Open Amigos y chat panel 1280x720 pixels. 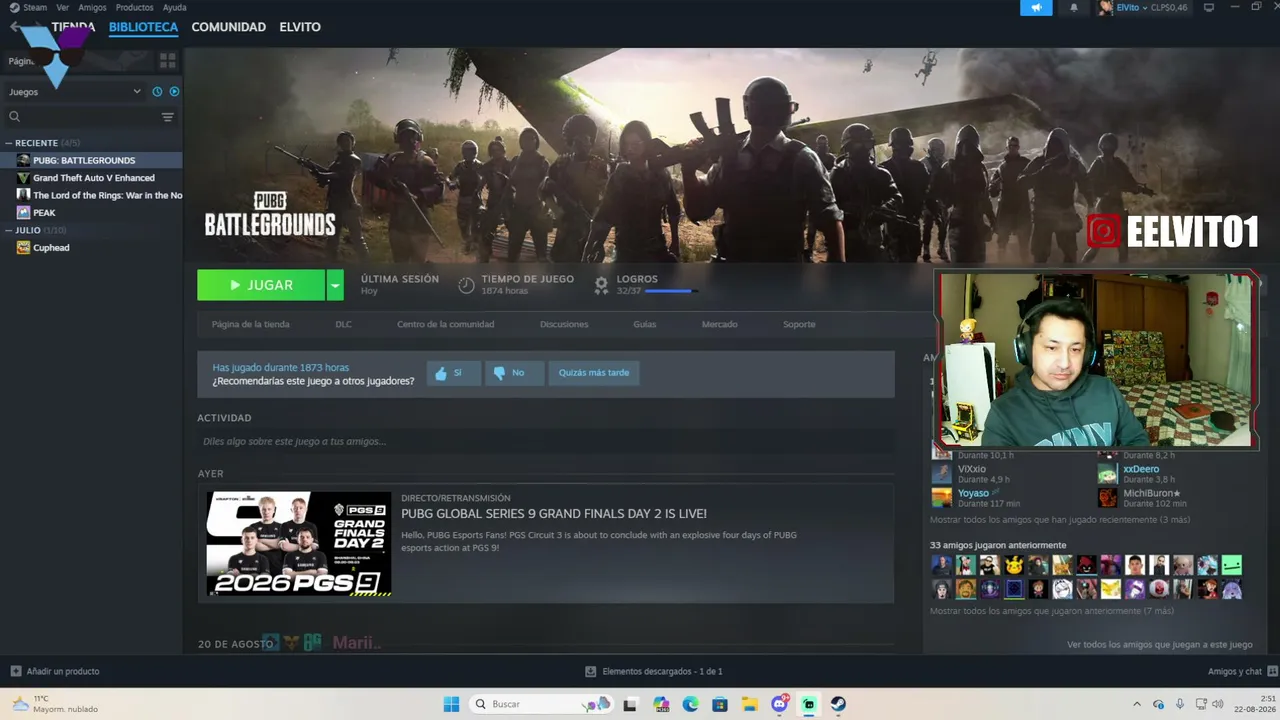(x=1241, y=671)
